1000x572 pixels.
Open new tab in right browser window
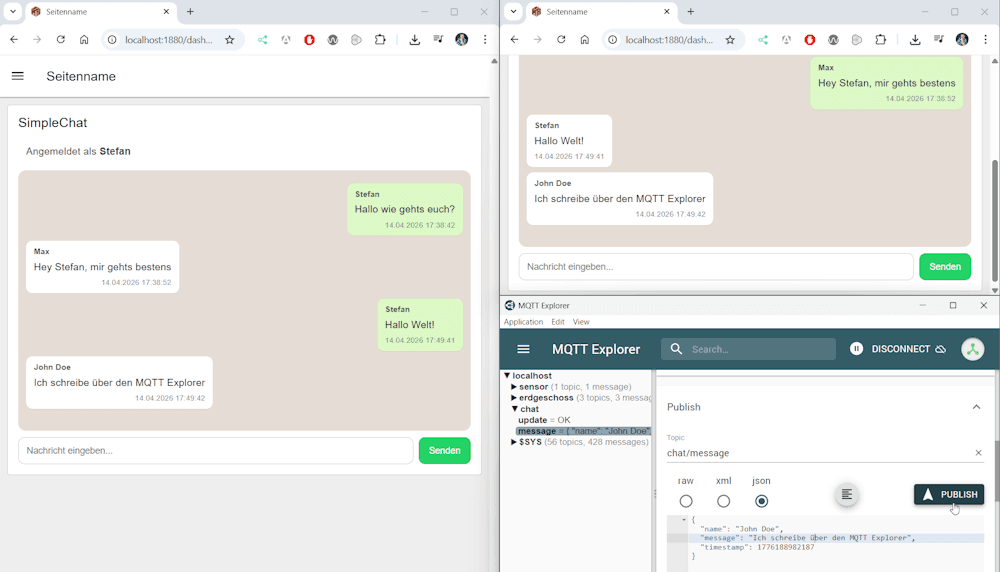(691, 11)
